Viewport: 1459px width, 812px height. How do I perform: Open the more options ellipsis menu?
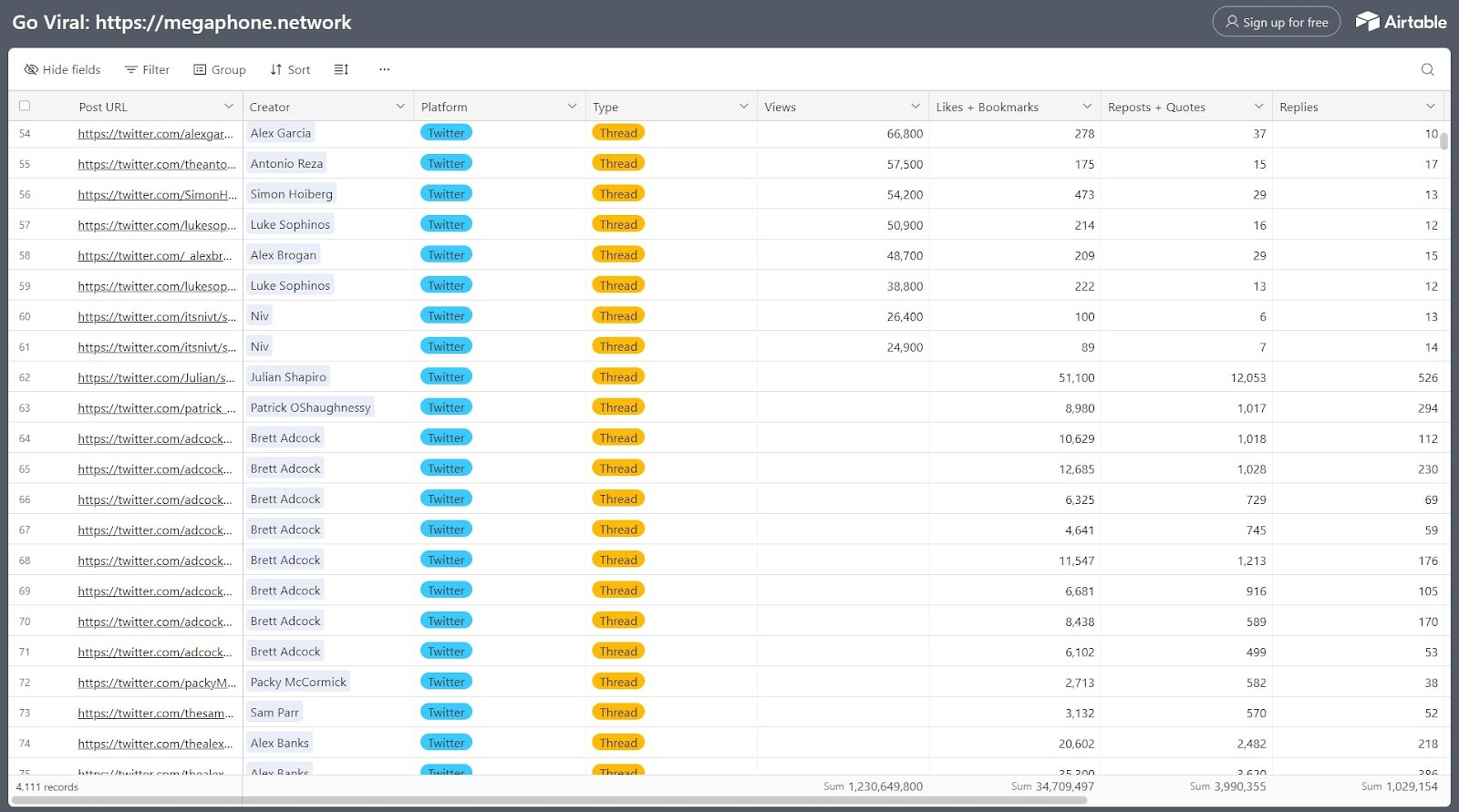click(384, 69)
